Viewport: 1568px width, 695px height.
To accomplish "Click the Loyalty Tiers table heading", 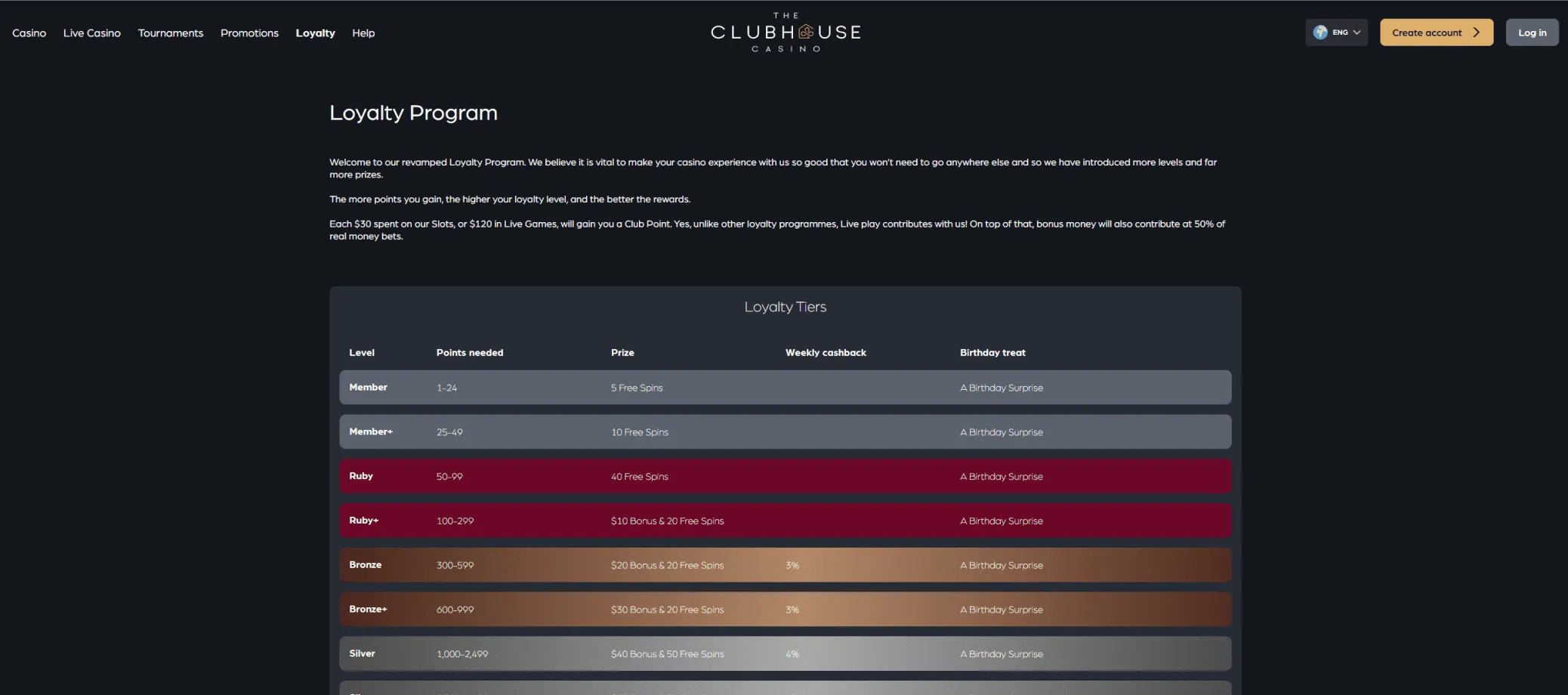I will pyautogui.click(x=785, y=307).
